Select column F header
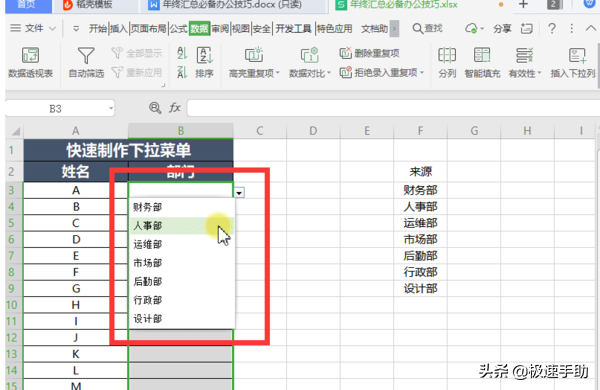 tap(420, 131)
